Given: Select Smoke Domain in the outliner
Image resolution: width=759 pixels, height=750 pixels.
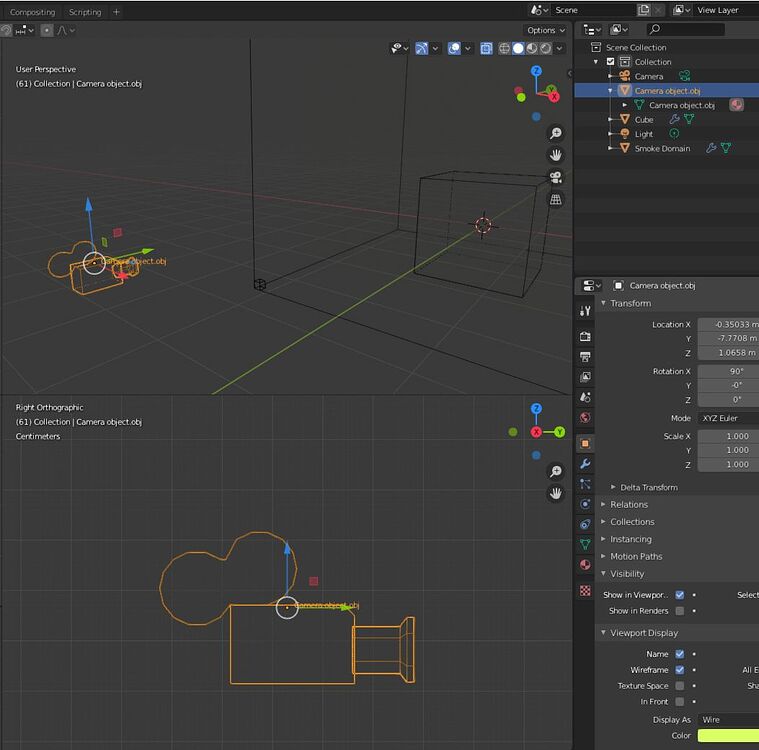Looking at the screenshot, I should 662,148.
